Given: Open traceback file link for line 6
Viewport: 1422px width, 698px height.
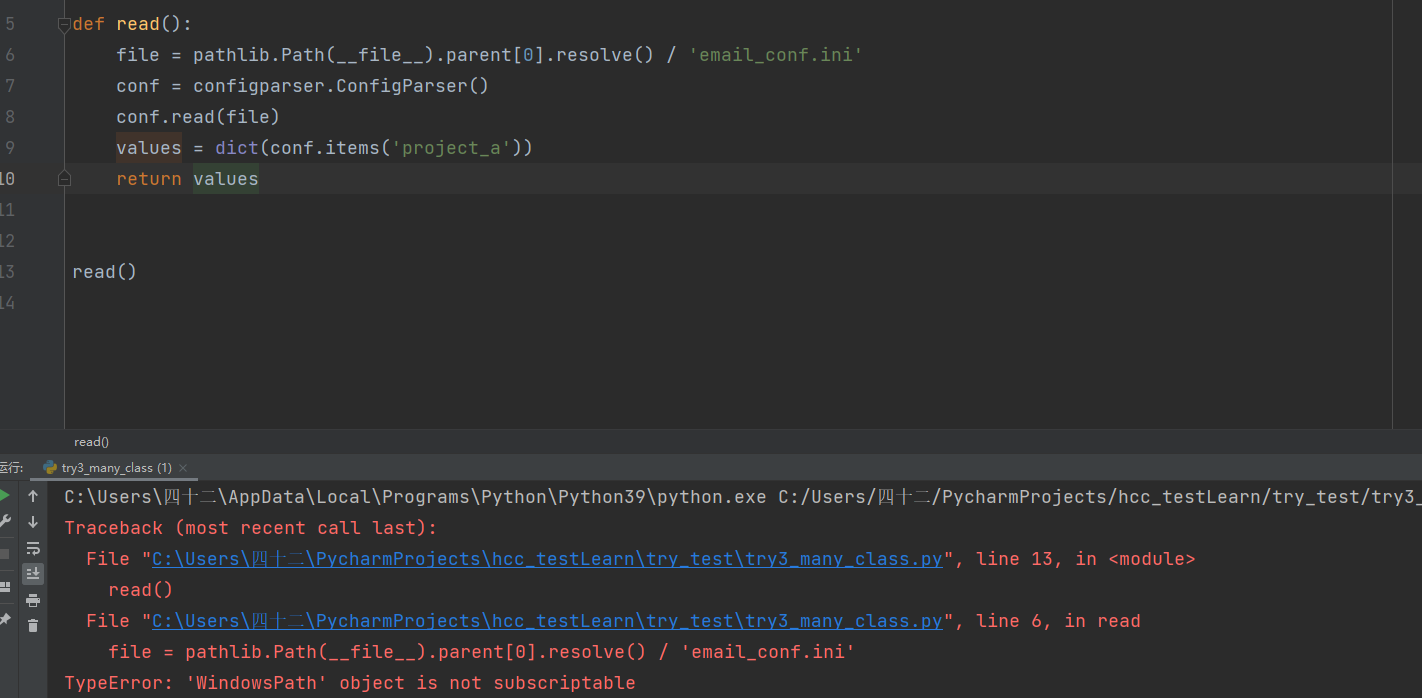Looking at the screenshot, I should click(x=547, y=621).
